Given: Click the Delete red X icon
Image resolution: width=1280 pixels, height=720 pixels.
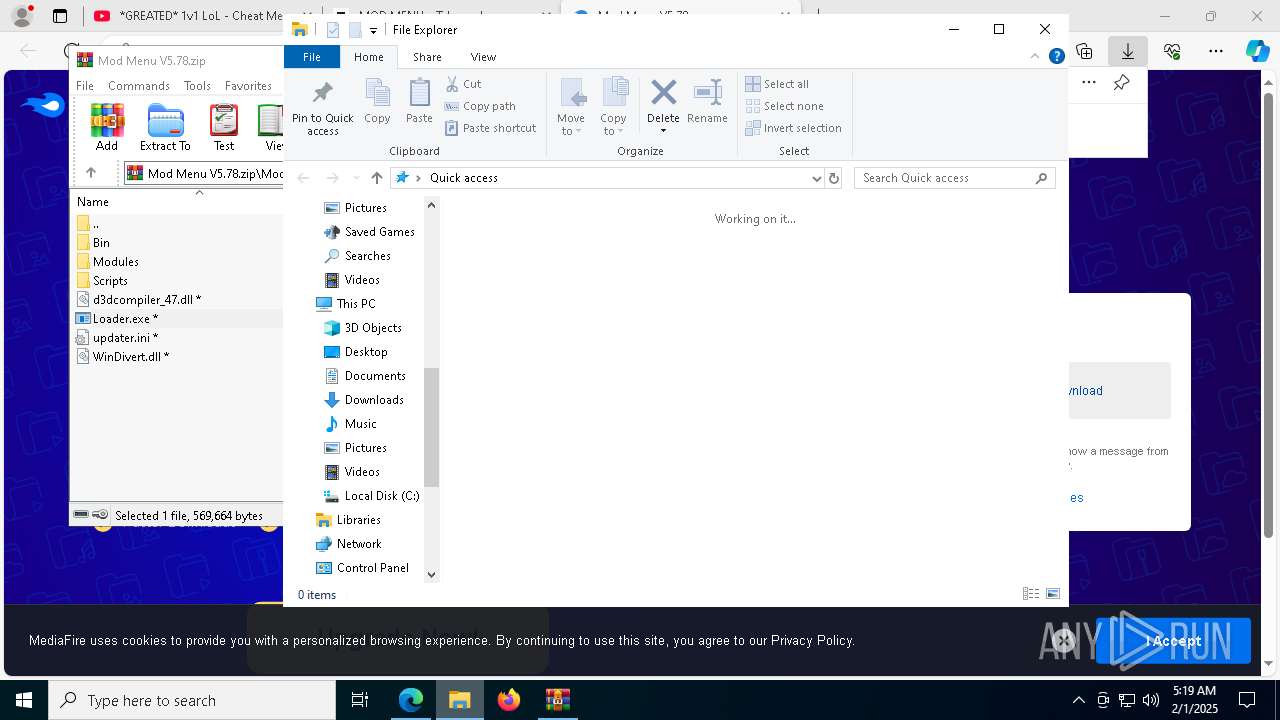Looking at the screenshot, I should coord(663,93).
